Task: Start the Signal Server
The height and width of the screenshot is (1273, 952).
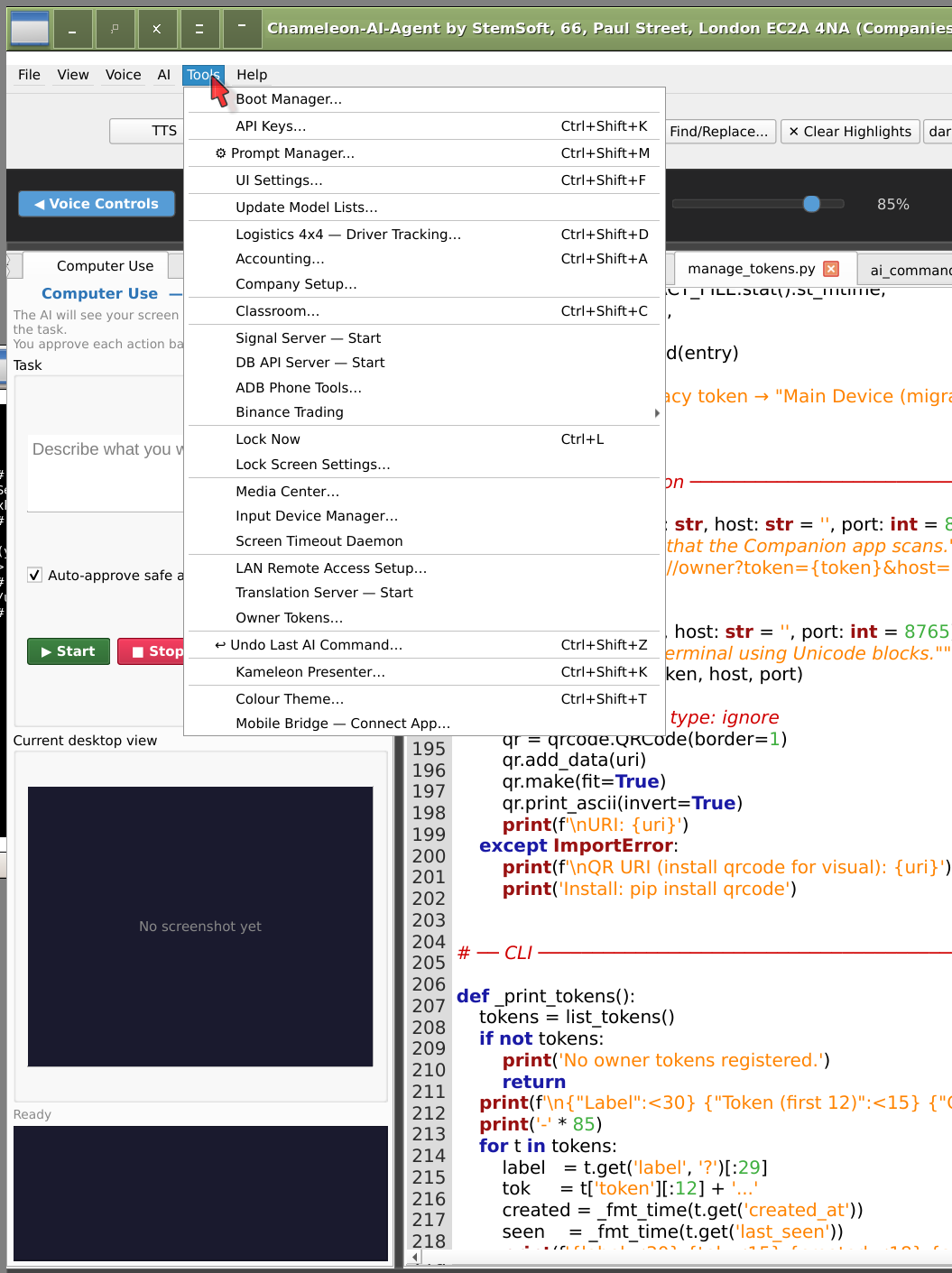Action: 424,338
